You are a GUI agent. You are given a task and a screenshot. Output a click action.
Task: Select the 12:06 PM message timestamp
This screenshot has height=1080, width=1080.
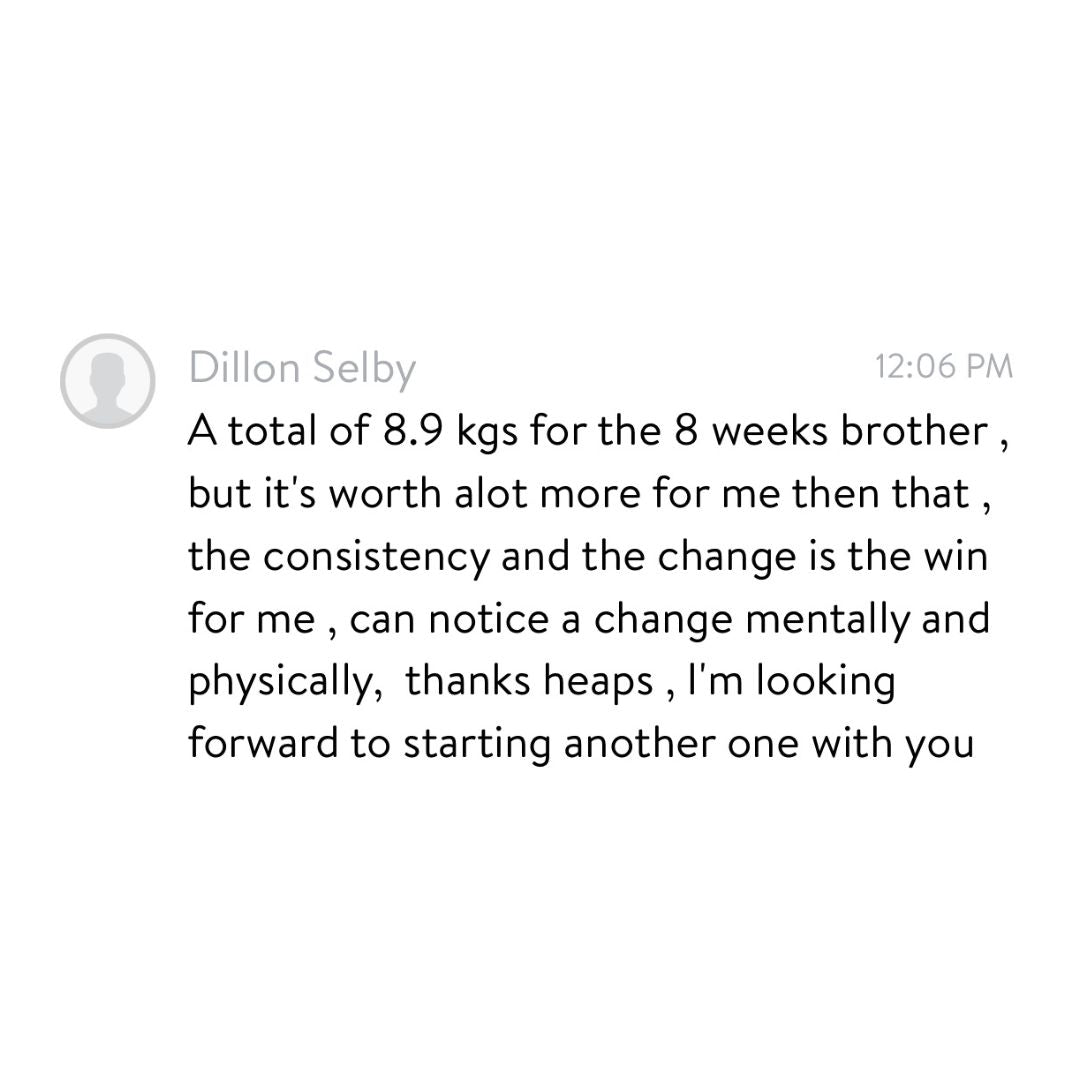944,366
